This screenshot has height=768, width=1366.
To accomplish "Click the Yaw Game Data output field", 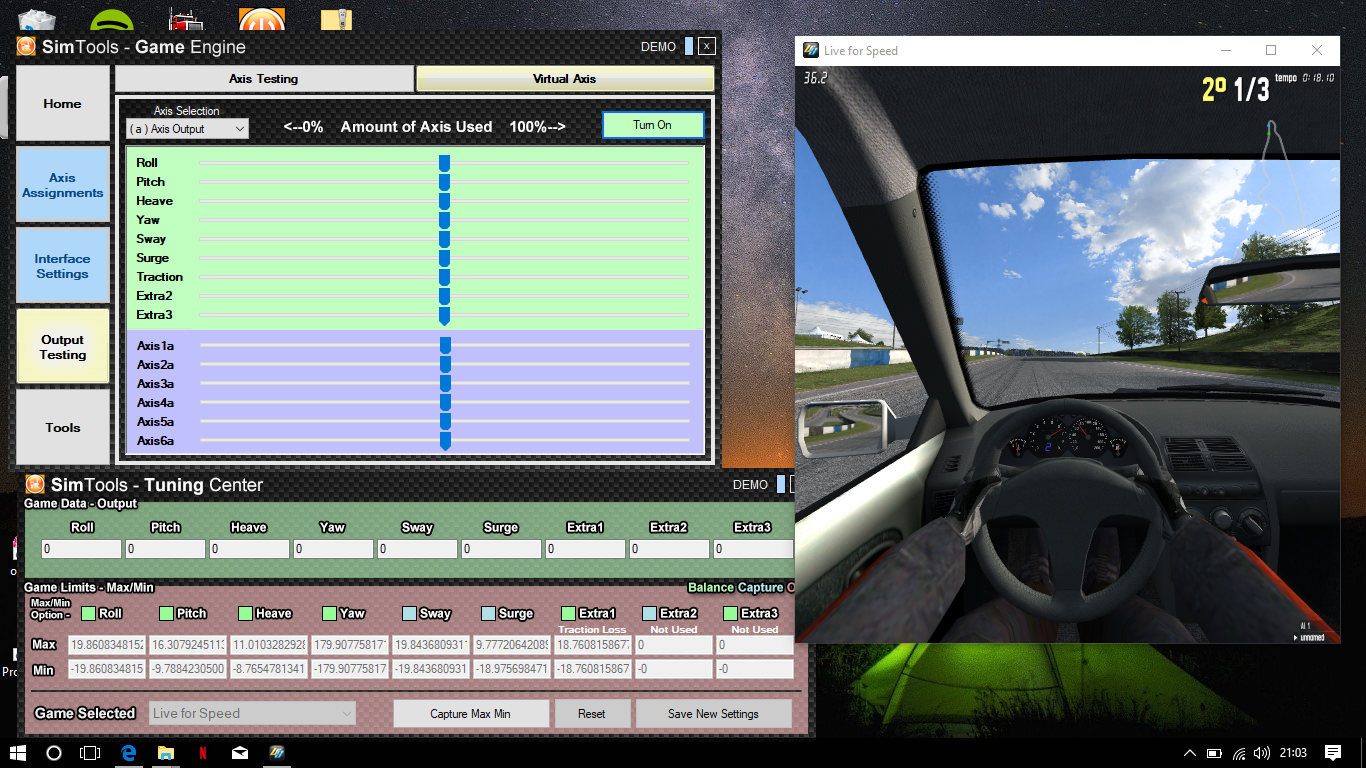I will point(333,549).
